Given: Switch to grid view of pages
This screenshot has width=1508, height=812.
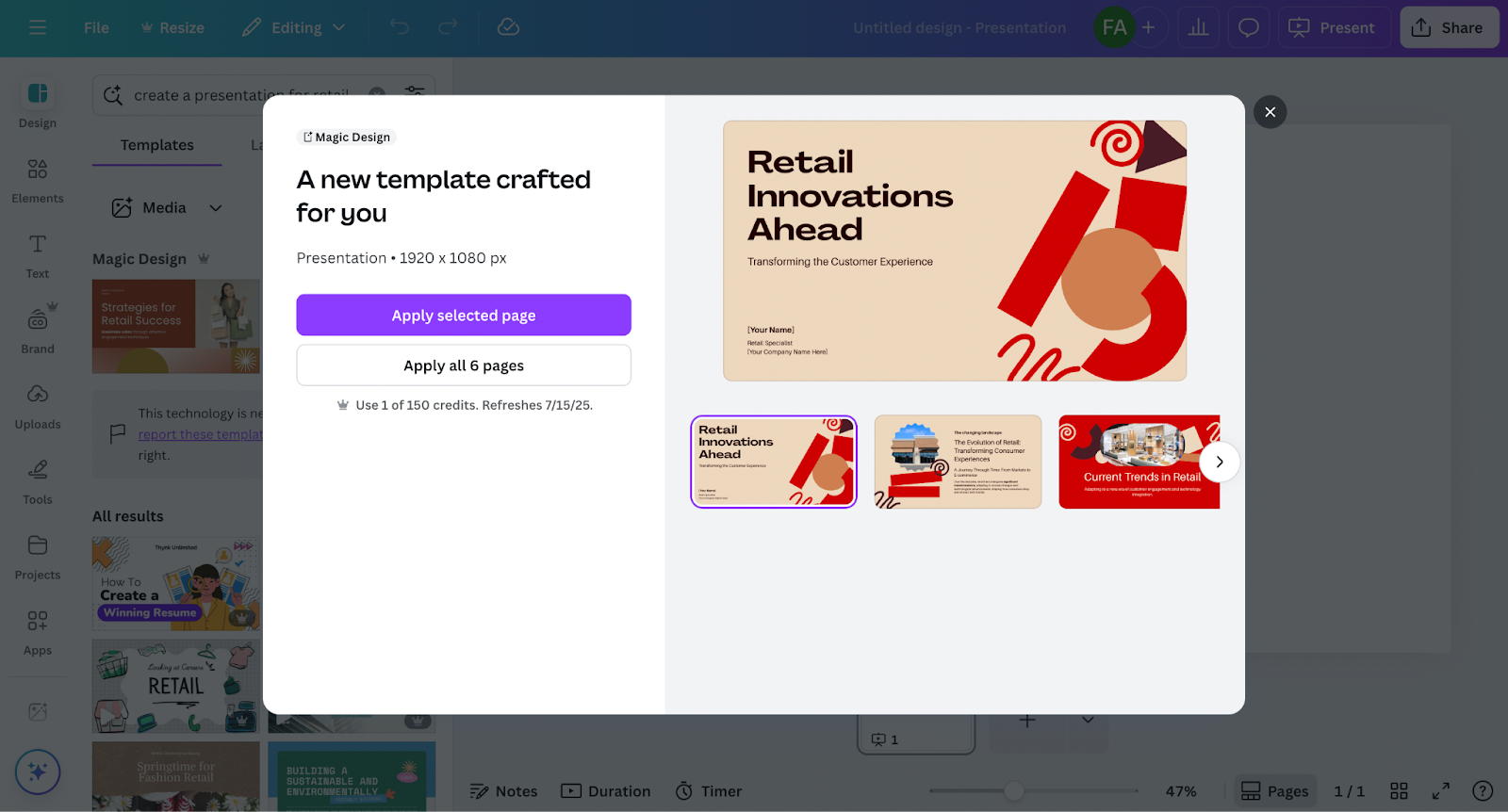Looking at the screenshot, I should (x=1399, y=791).
